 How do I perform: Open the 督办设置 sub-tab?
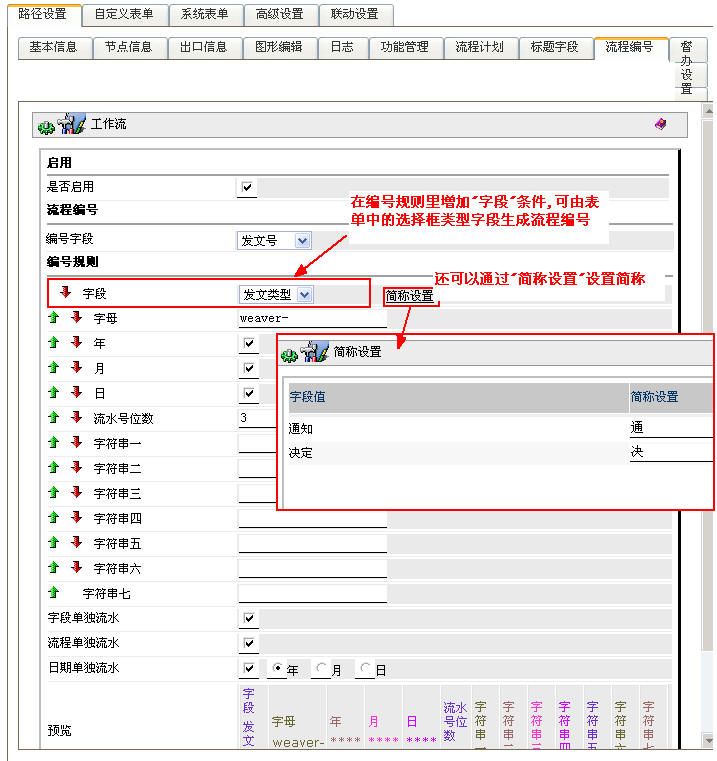686,67
